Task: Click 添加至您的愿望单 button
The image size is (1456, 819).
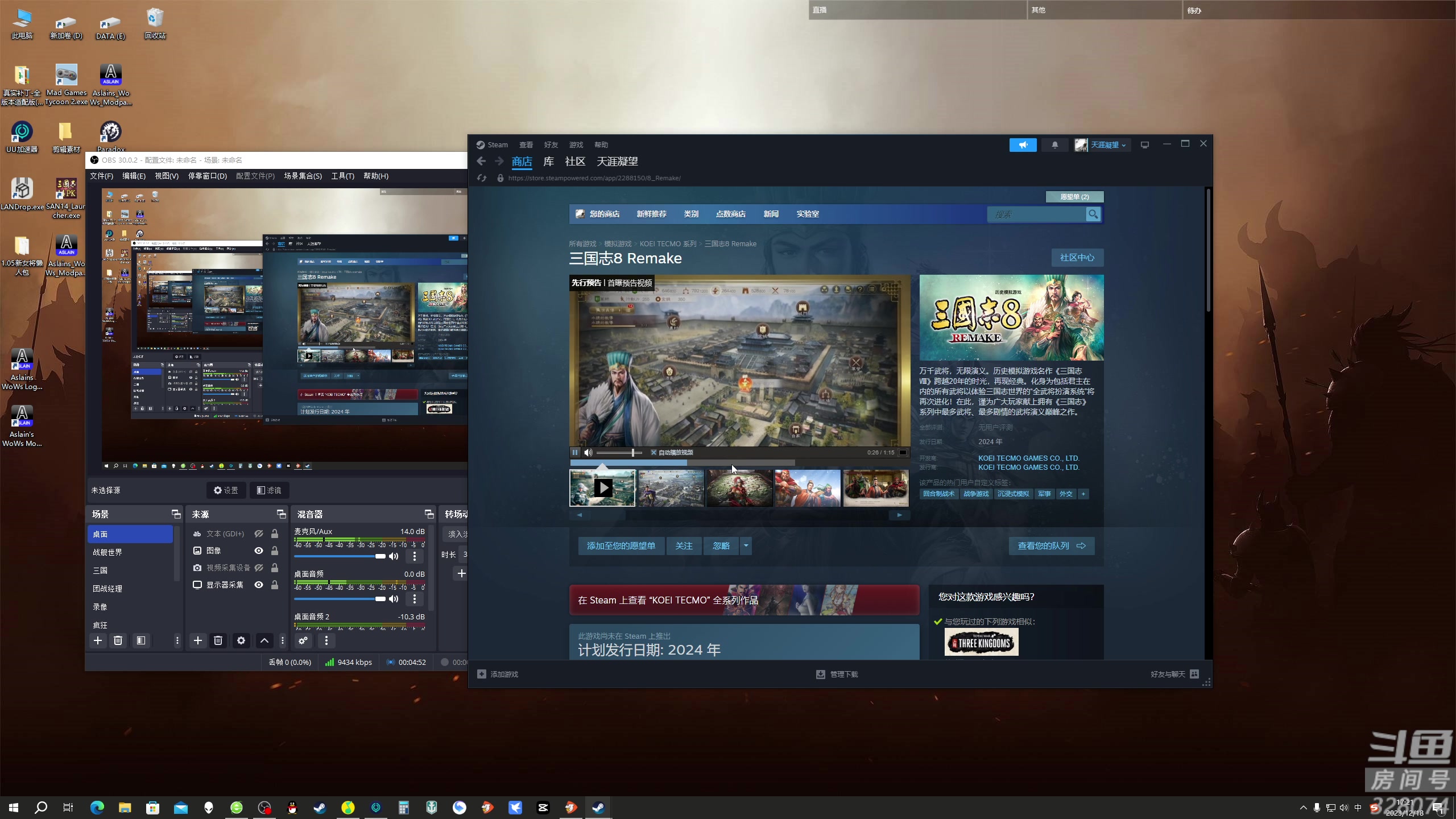Action: pyautogui.click(x=621, y=546)
